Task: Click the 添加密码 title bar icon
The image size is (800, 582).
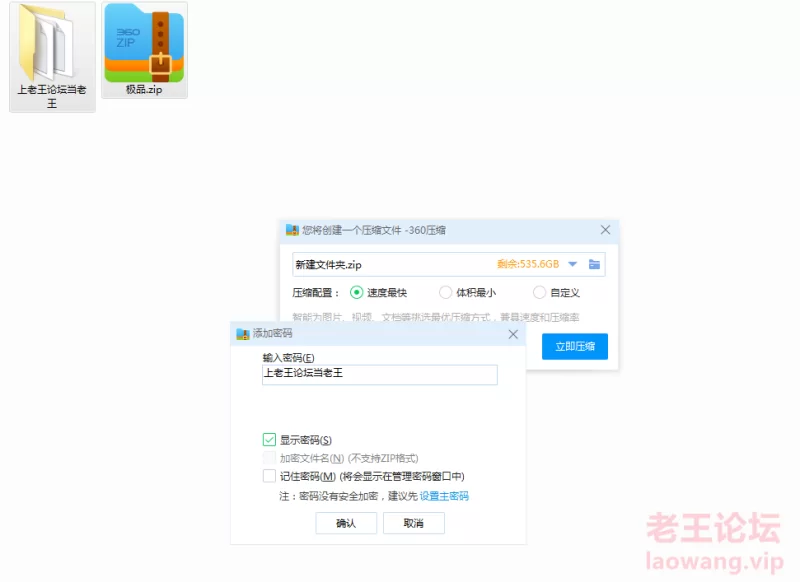Action: coord(243,334)
